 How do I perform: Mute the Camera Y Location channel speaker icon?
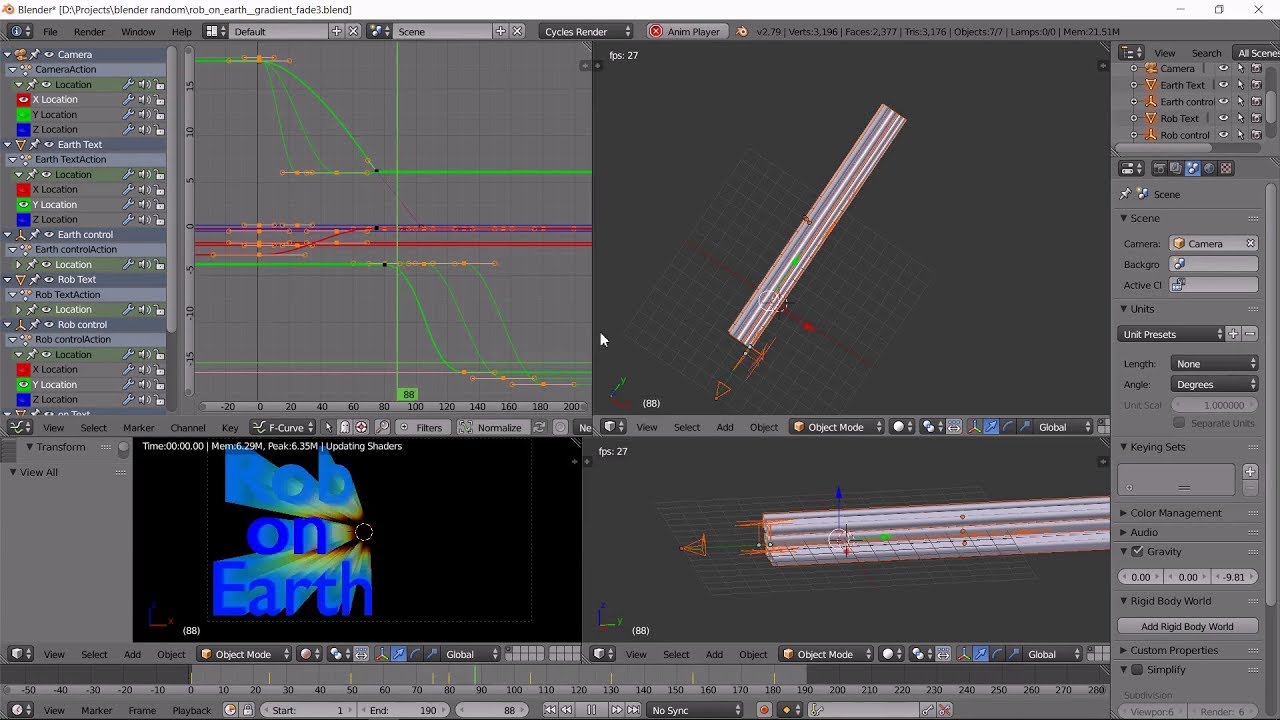pos(145,114)
